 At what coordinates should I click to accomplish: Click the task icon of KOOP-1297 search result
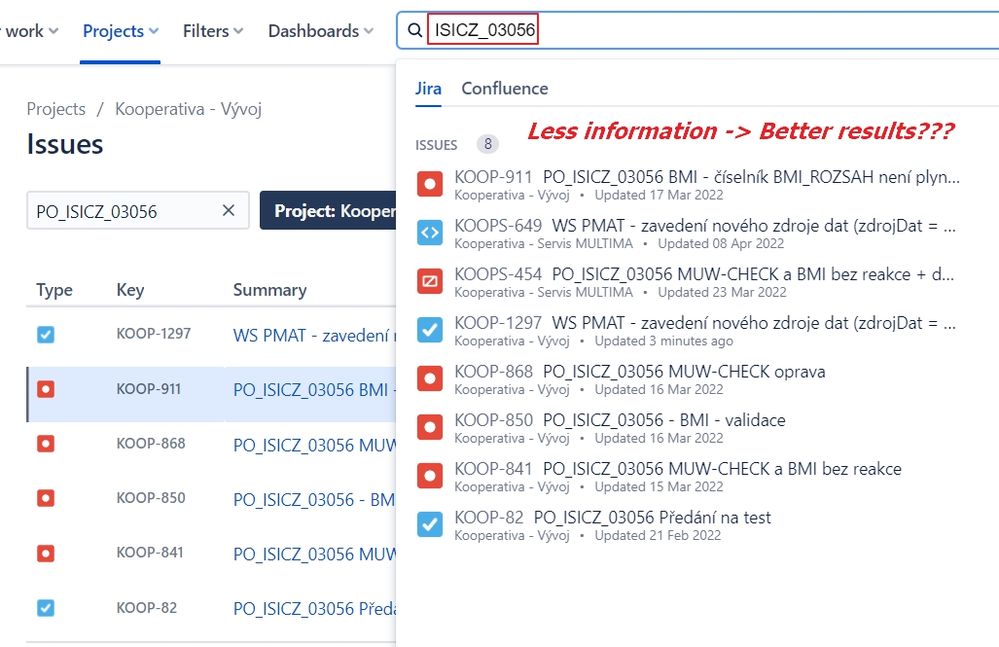point(430,329)
